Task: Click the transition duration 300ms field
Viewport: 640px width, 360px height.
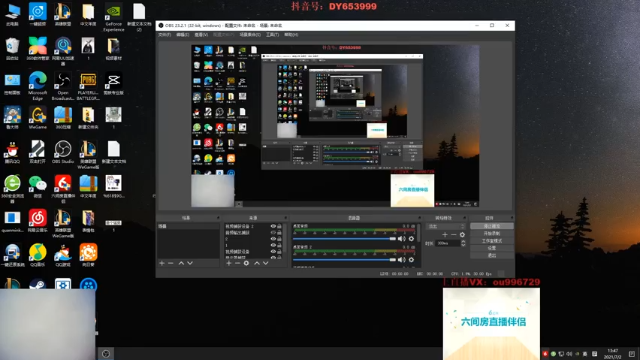Action: tap(448, 243)
